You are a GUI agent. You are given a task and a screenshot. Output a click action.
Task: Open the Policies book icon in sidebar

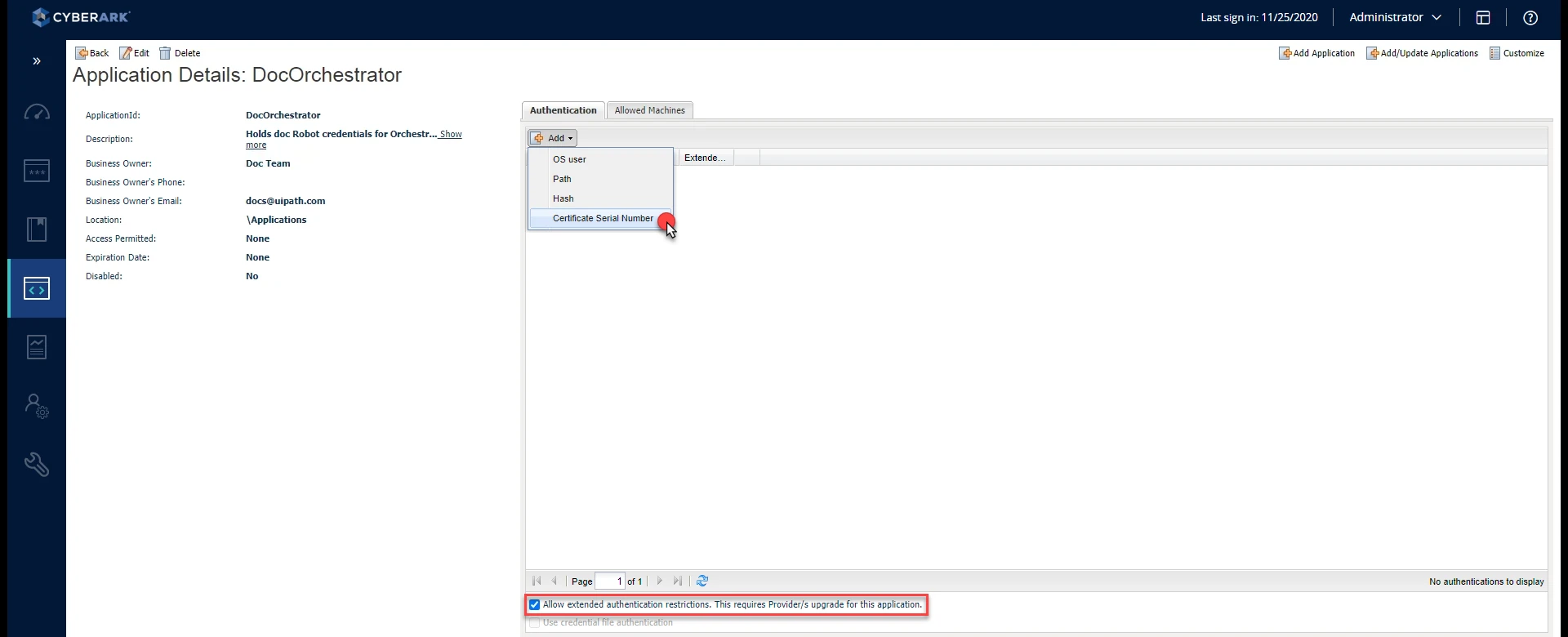click(x=37, y=229)
